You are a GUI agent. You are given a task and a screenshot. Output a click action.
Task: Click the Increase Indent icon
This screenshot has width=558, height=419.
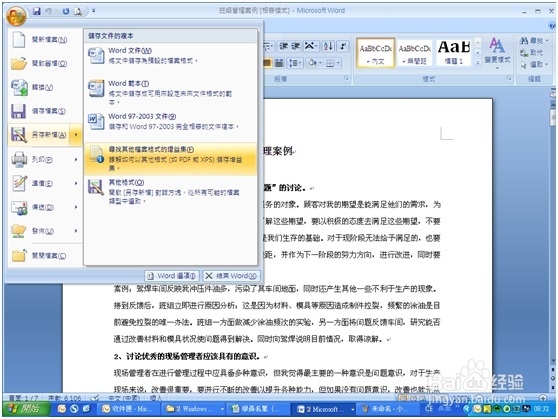(296, 46)
